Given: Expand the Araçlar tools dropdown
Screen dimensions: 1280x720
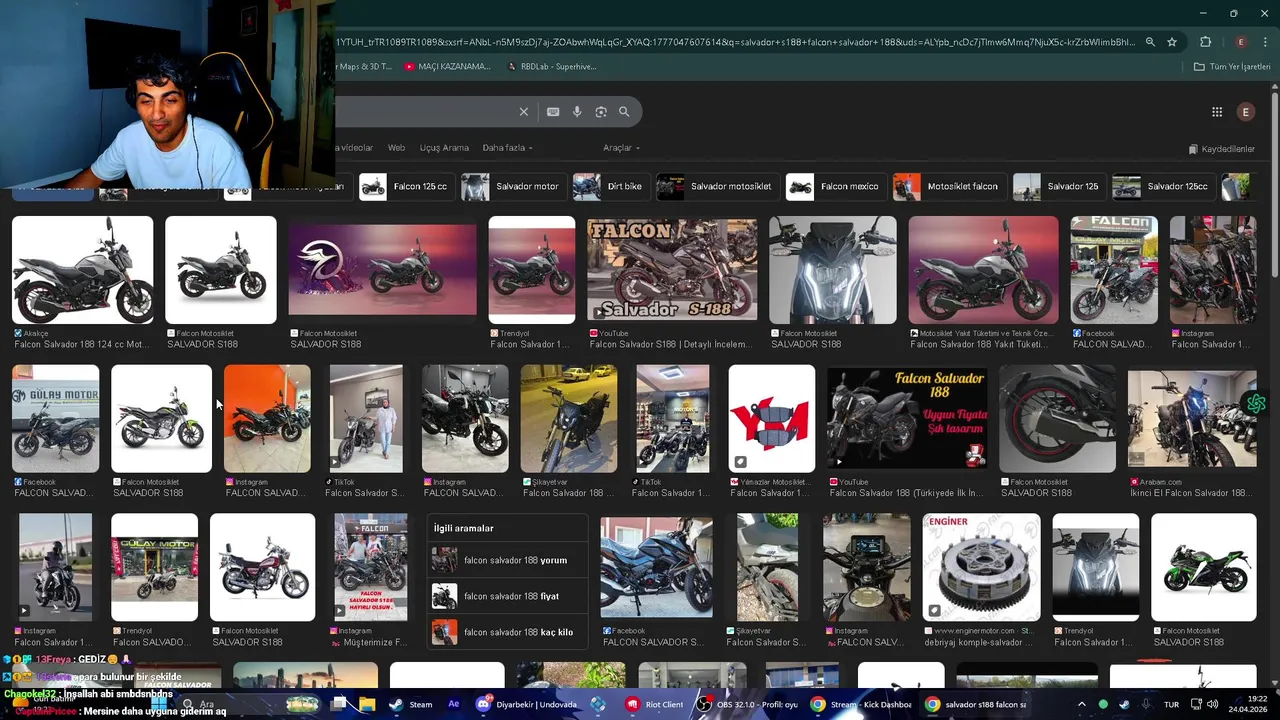Looking at the screenshot, I should [x=621, y=148].
